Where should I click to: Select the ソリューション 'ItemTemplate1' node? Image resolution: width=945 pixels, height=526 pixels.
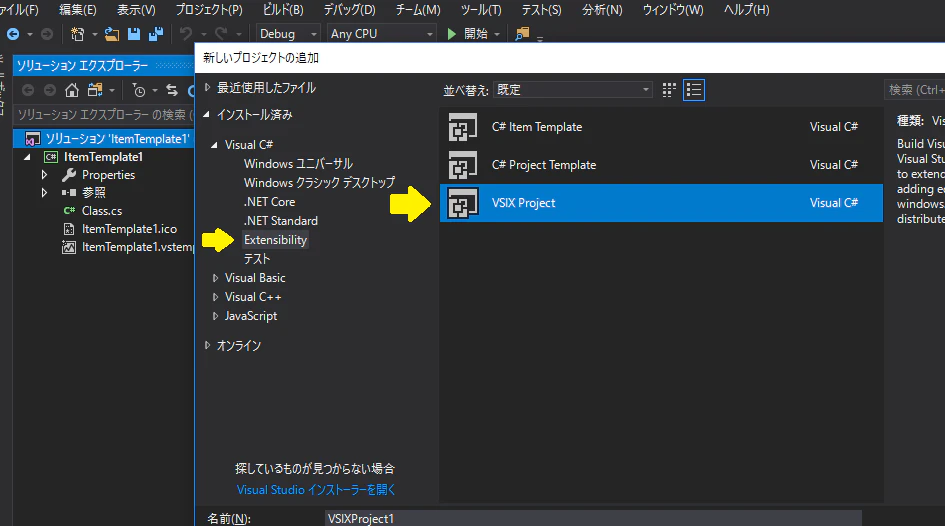(x=117, y=139)
